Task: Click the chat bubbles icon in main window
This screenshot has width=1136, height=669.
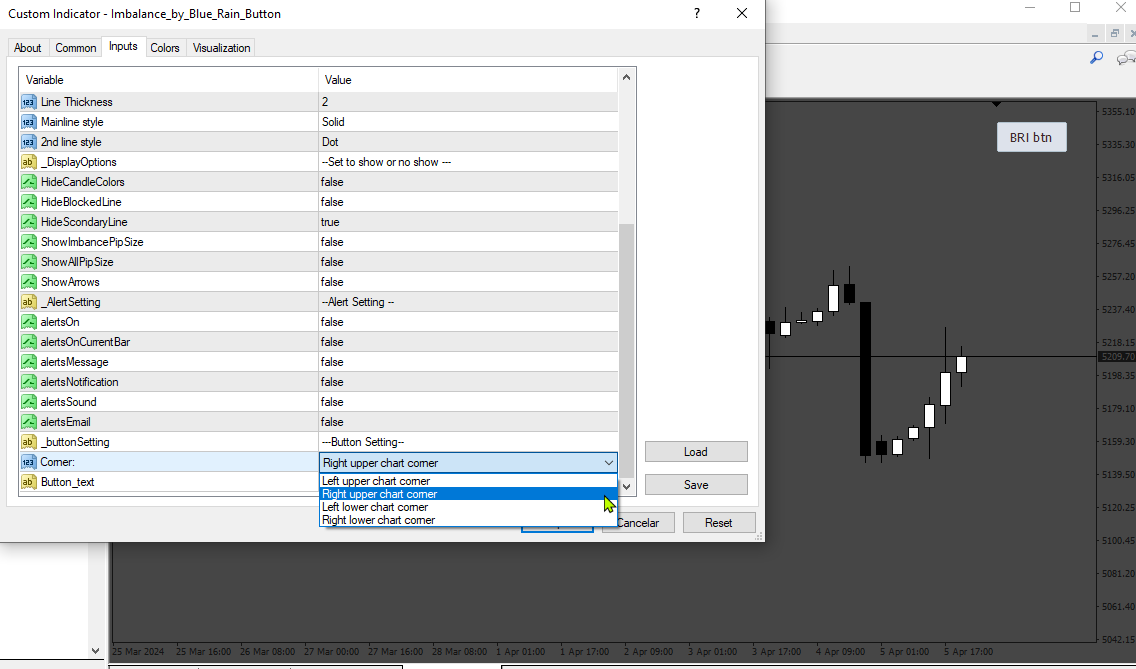Action: pos(1127,57)
